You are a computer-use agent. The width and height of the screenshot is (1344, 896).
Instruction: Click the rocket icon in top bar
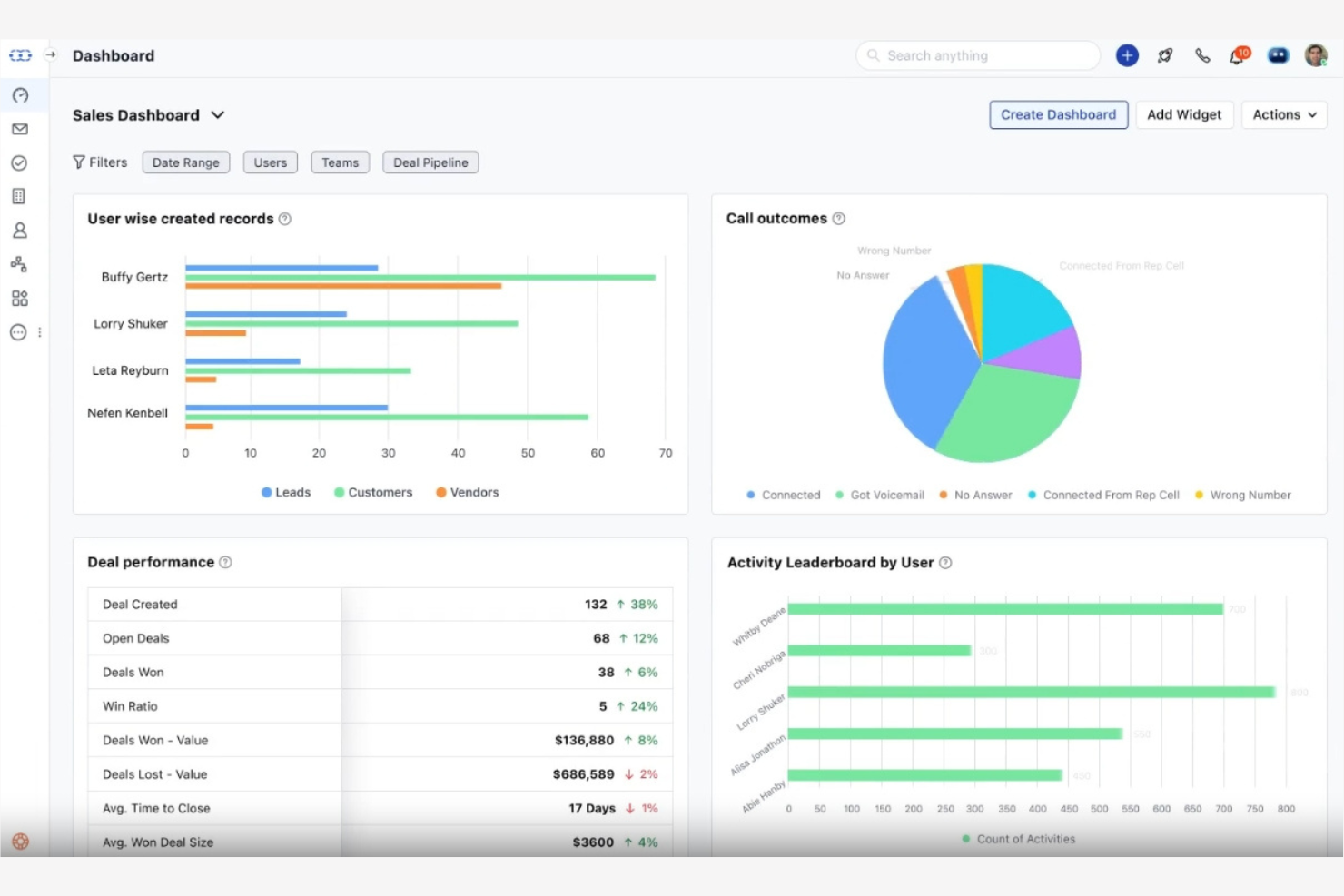[1165, 55]
